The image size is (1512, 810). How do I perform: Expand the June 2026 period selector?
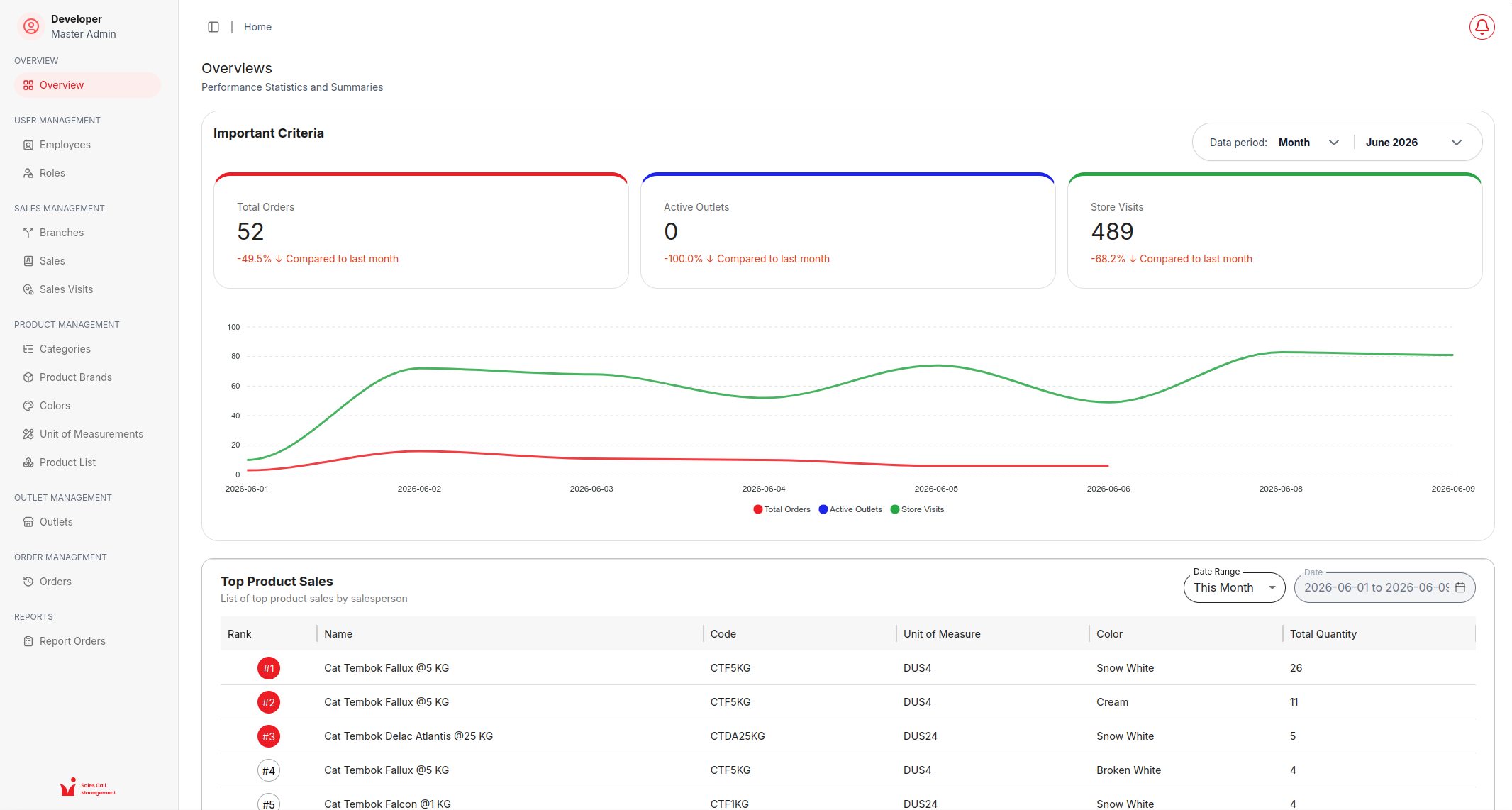coord(1414,143)
